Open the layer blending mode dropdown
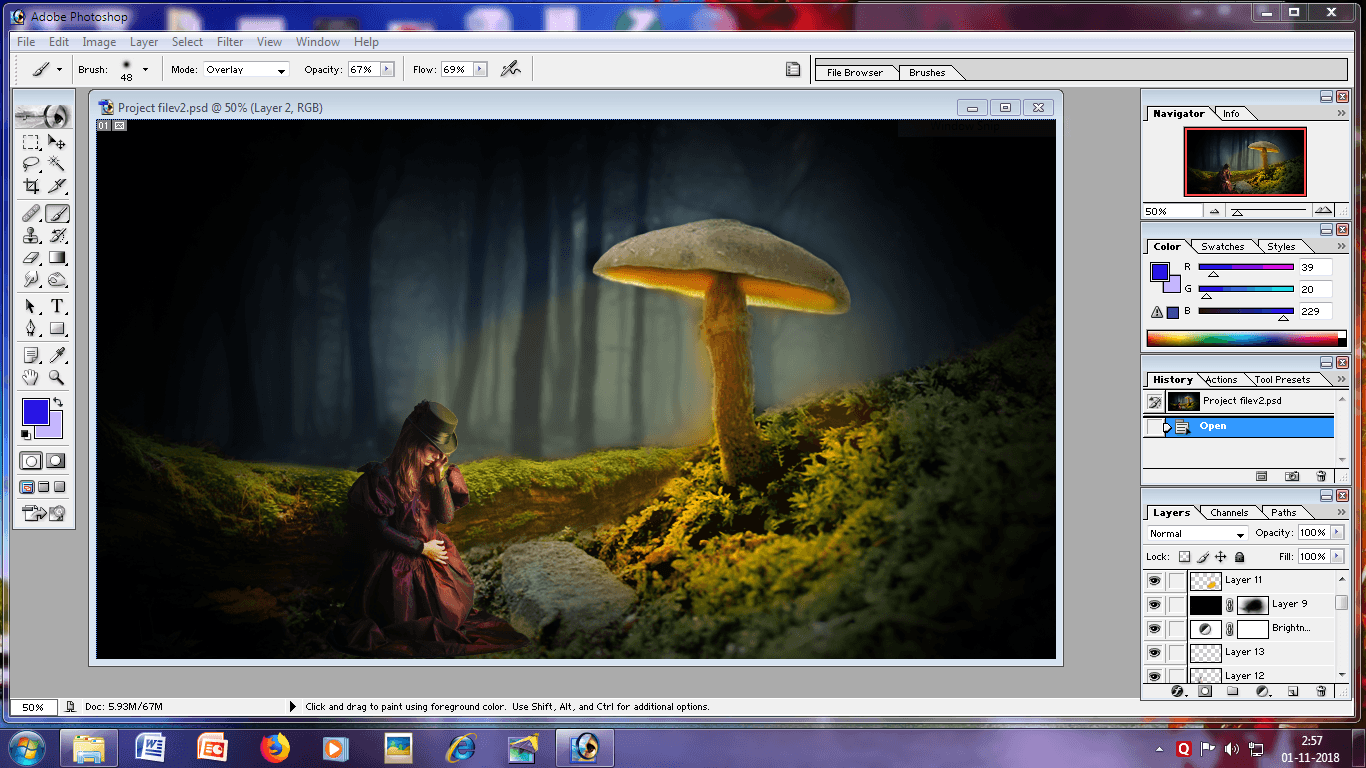 point(1195,533)
